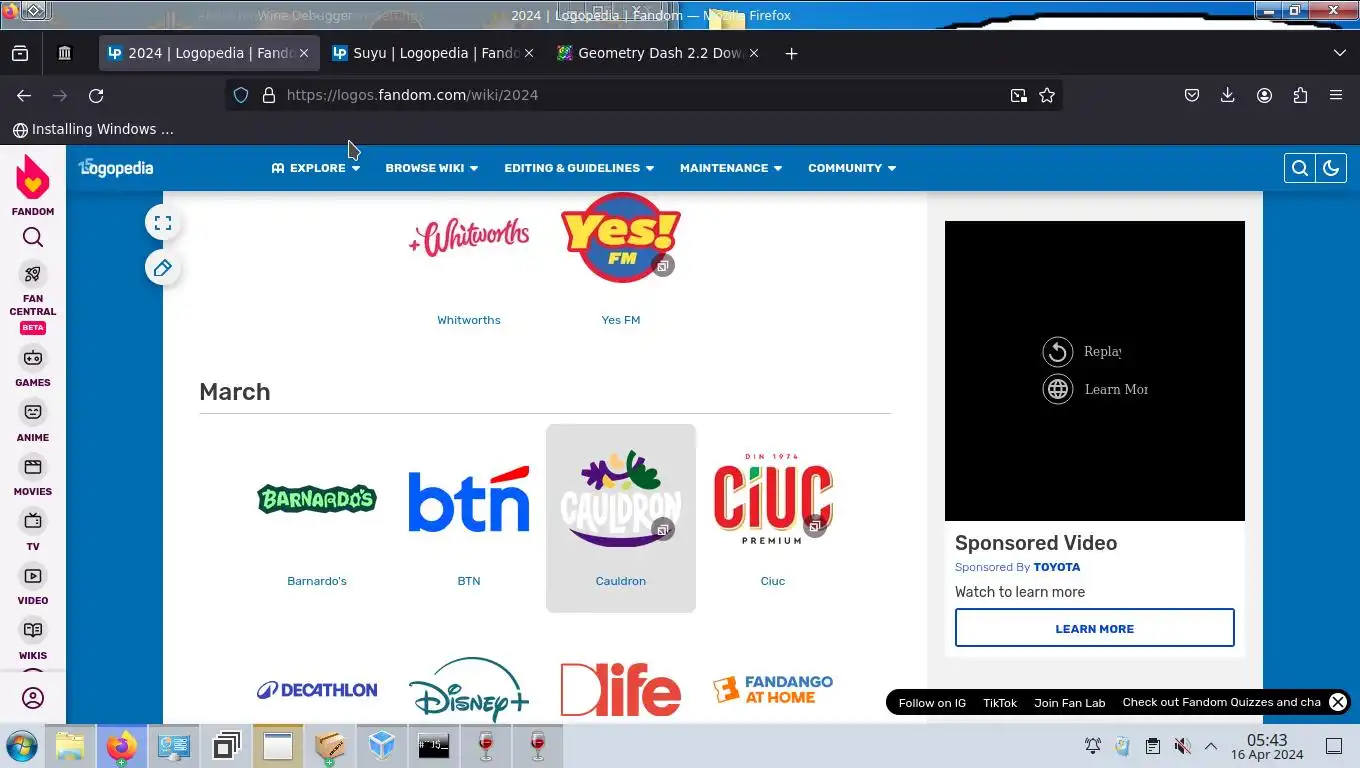
Task: Show hidden system tray icons
Action: [x=1210, y=746]
